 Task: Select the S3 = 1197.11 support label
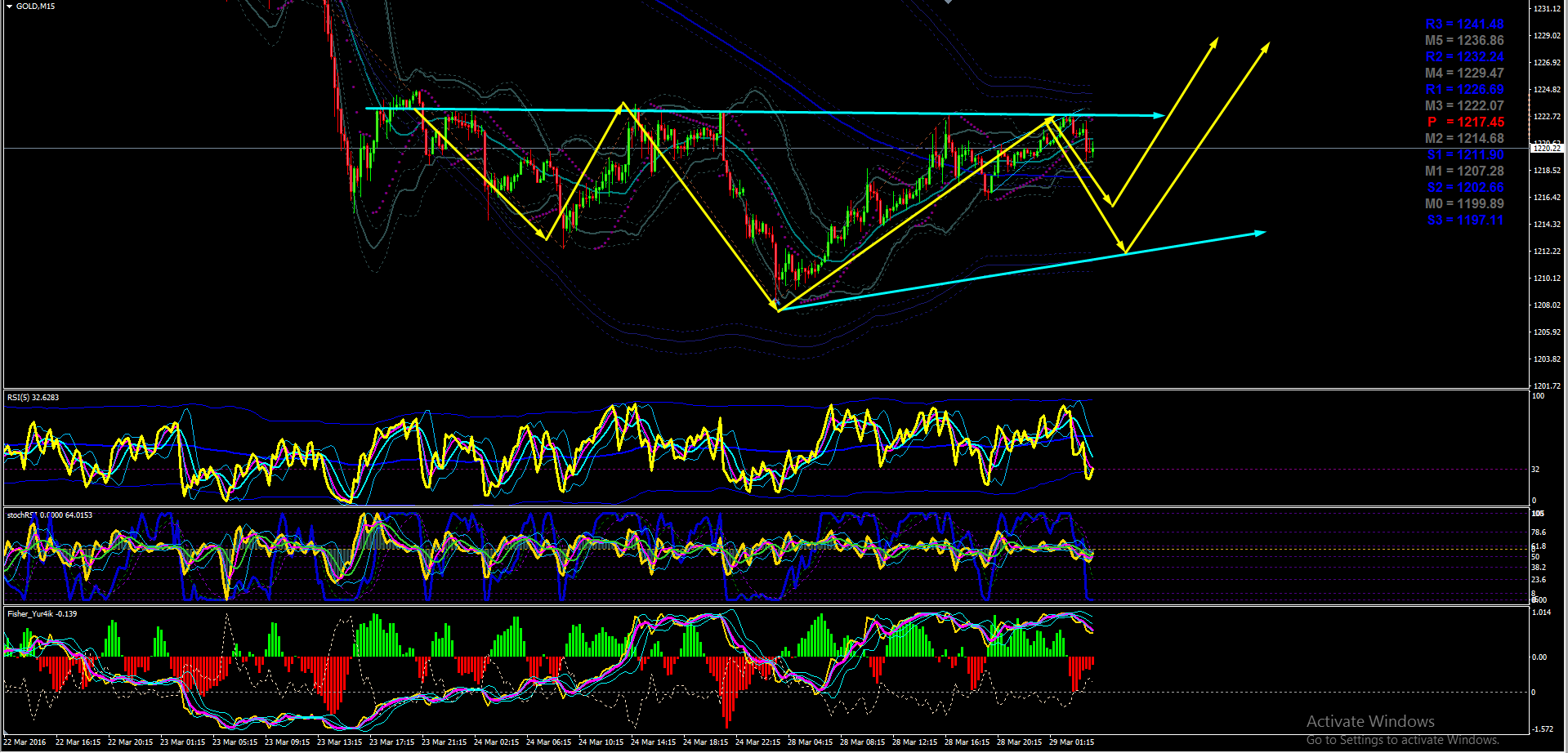pyautogui.click(x=1465, y=221)
